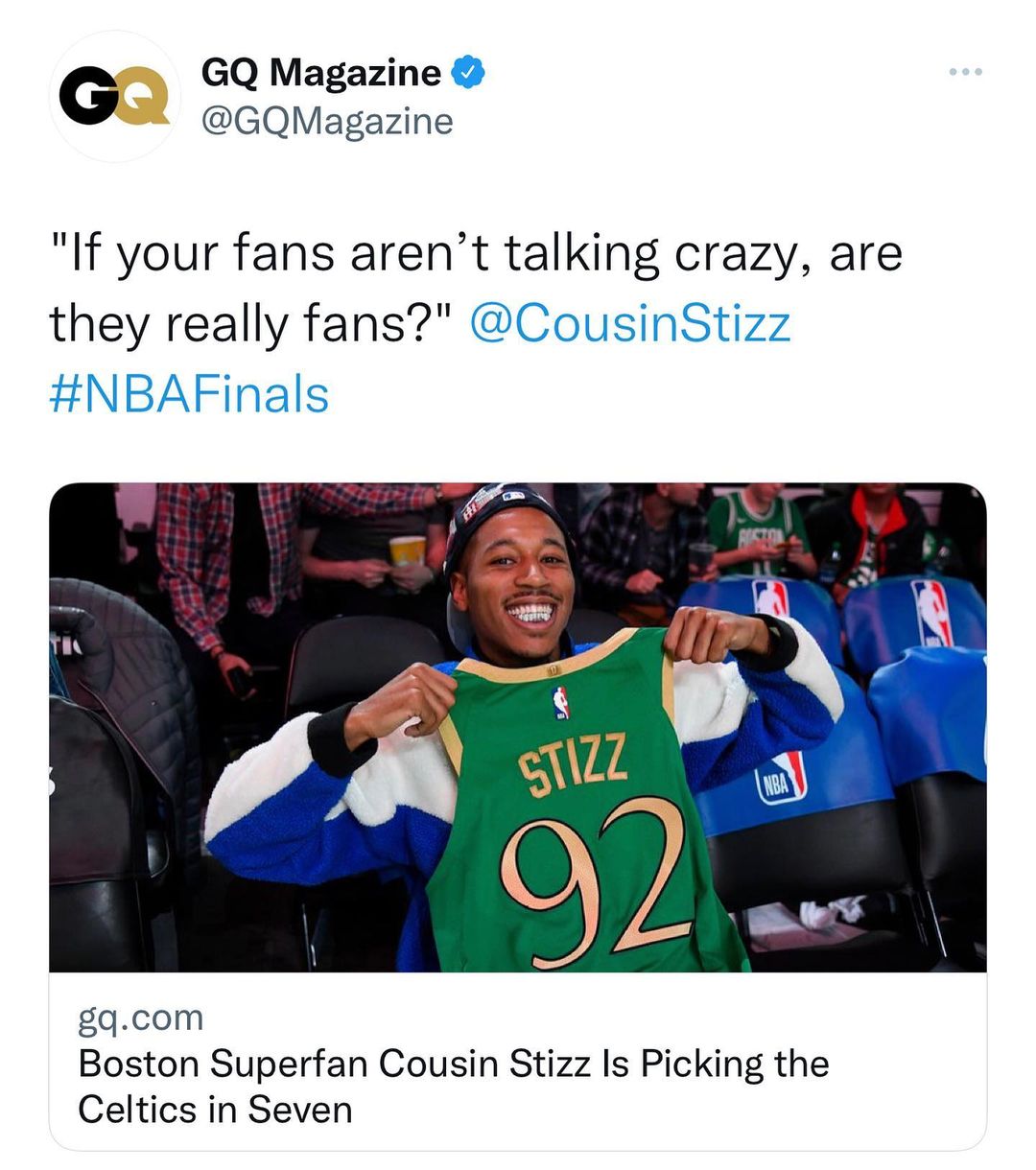Open the #NBAFinals hashtag

point(189,394)
